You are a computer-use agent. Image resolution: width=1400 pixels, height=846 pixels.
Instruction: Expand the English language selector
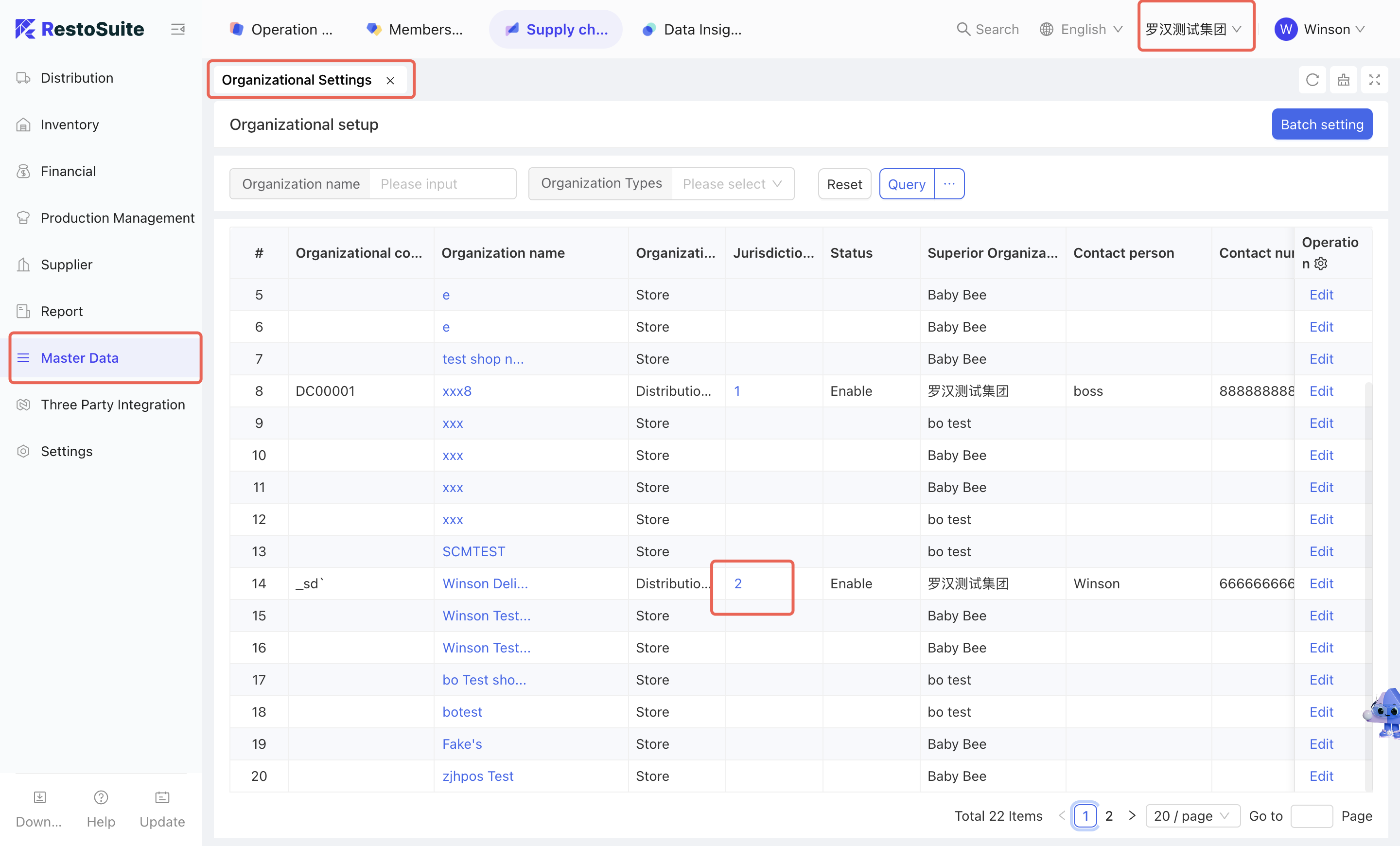point(1081,29)
